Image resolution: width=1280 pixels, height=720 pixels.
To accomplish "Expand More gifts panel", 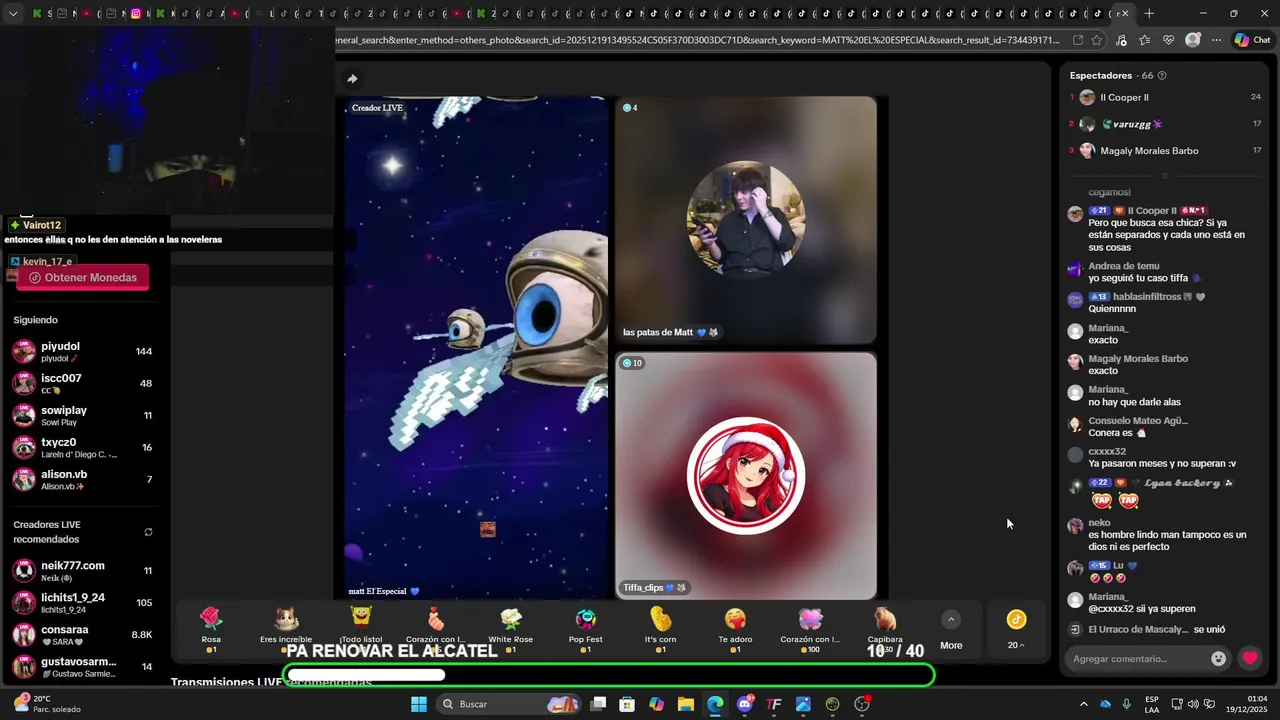I will tap(951, 630).
